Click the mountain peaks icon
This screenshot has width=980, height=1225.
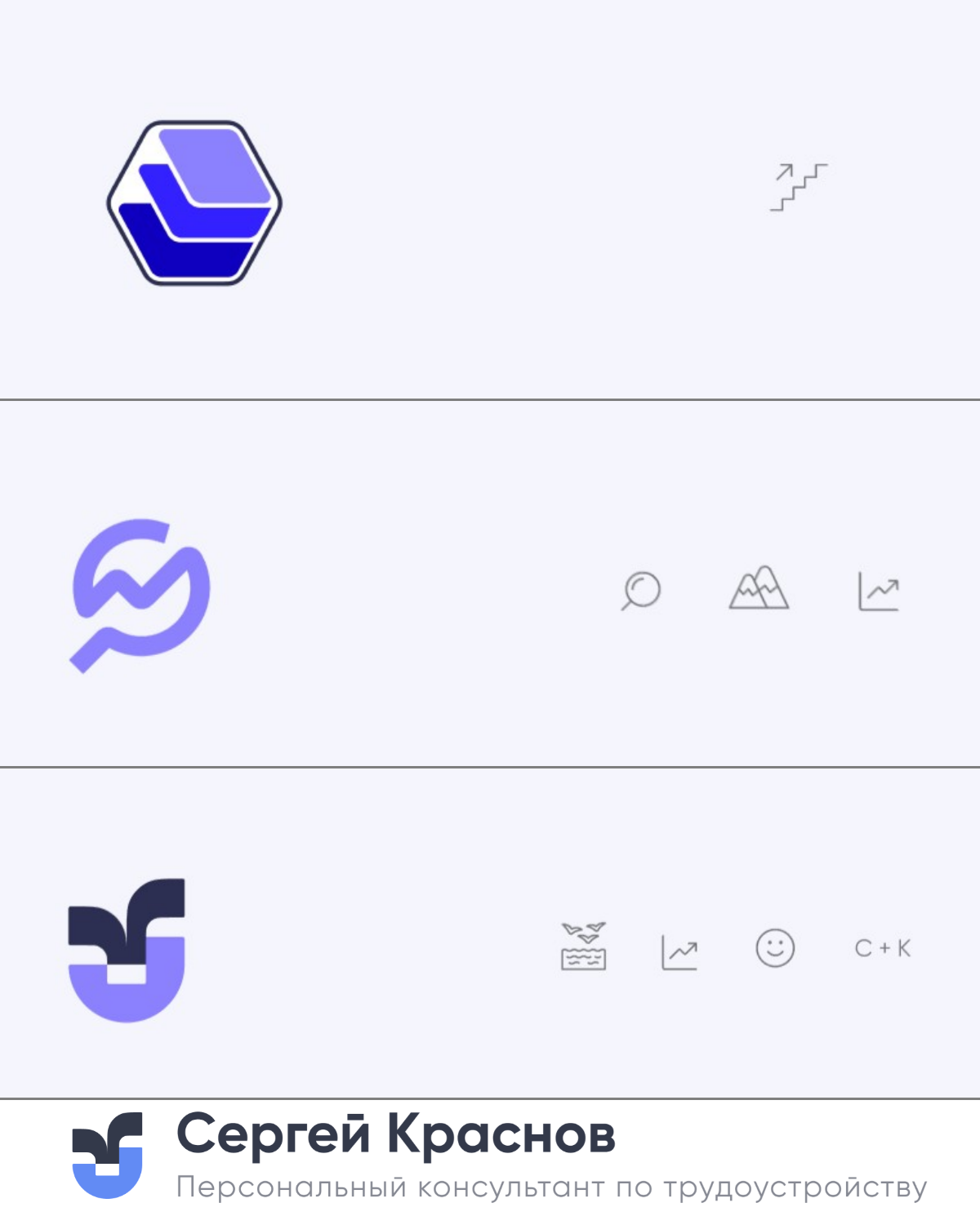pyautogui.click(x=759, y=587)
